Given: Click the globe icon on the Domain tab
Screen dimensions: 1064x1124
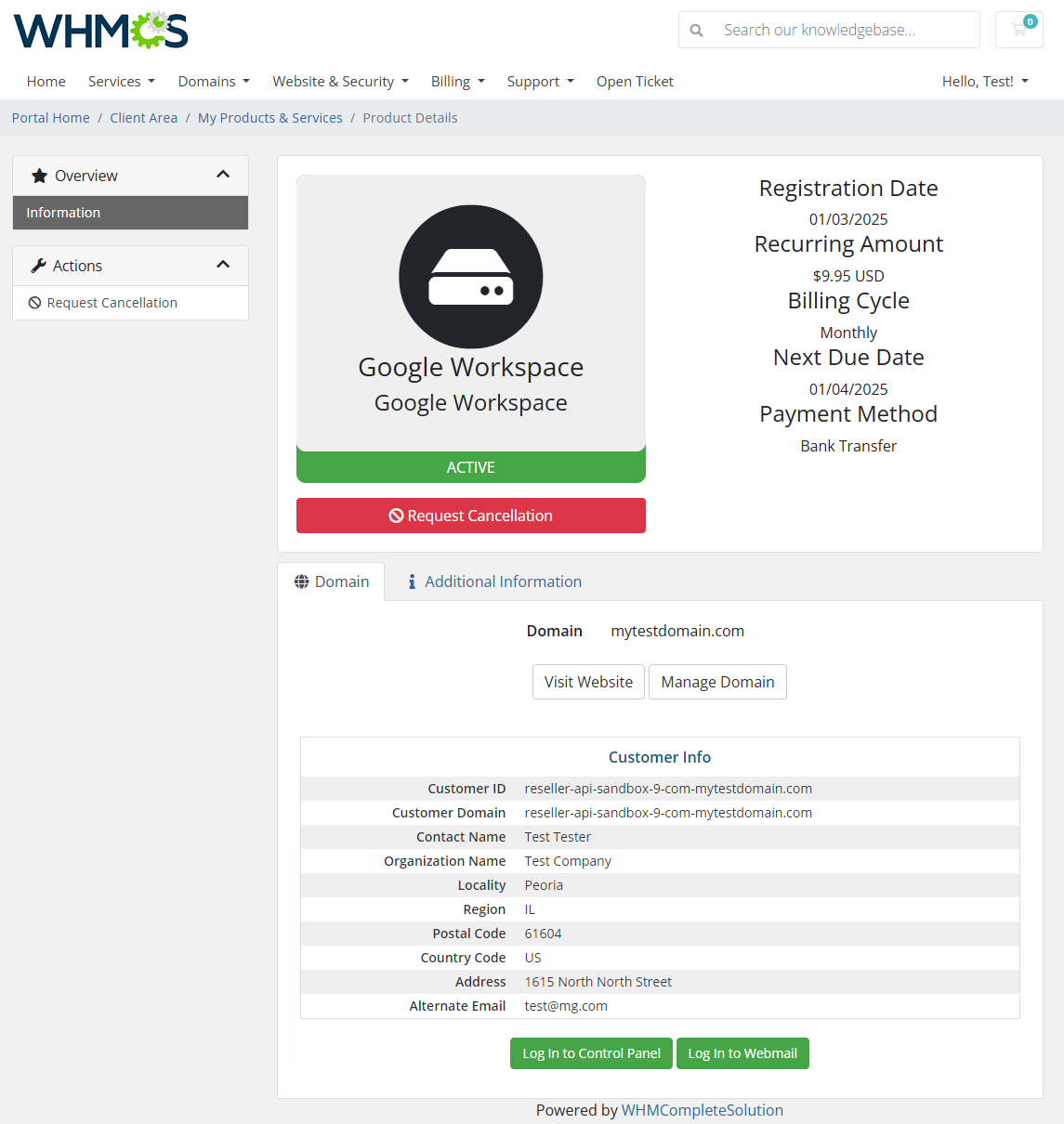Looking at the screenshot, I should [302, 581].
